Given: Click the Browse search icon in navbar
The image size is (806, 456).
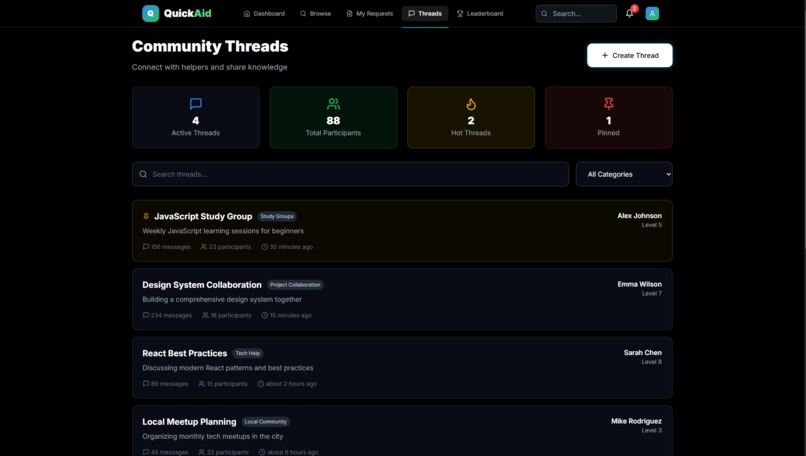Looking at the screenshot, I should click(303, 13).
